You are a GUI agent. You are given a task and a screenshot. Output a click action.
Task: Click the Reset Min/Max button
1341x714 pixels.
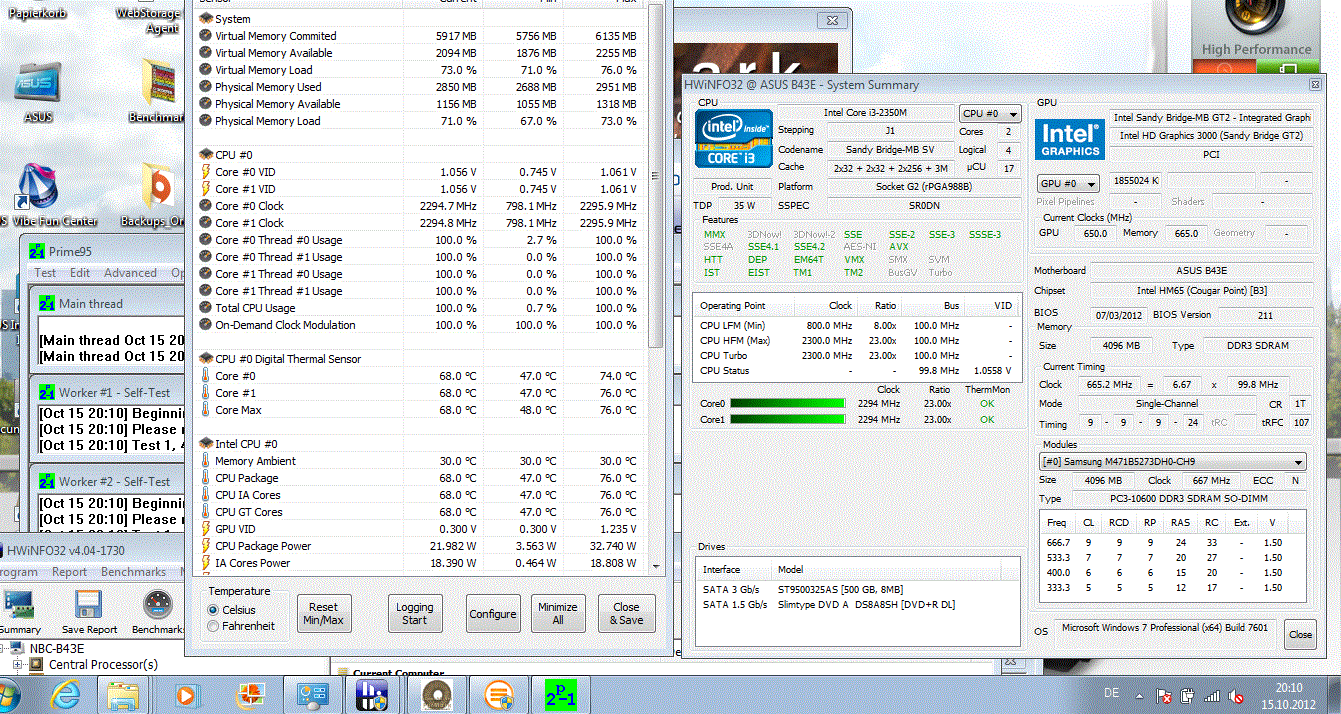[x=323, y=613]
